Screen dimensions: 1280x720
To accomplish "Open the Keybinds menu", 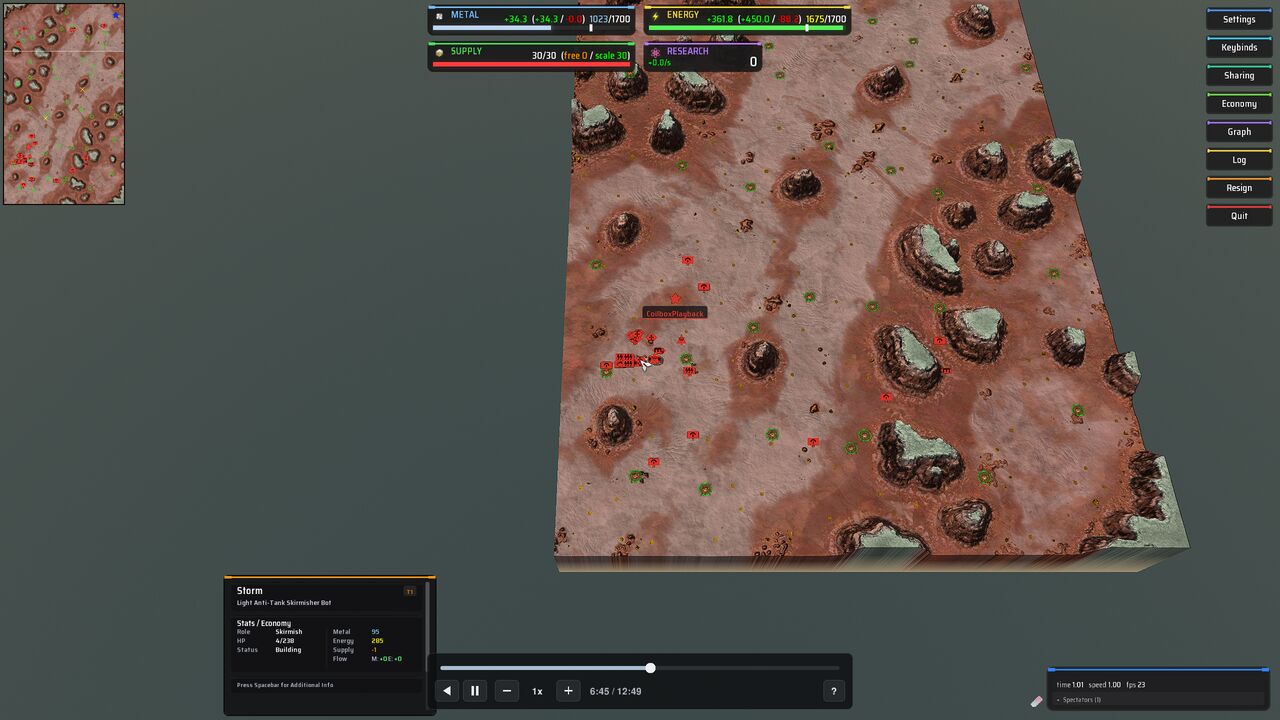I will (x=1239, y=47).
